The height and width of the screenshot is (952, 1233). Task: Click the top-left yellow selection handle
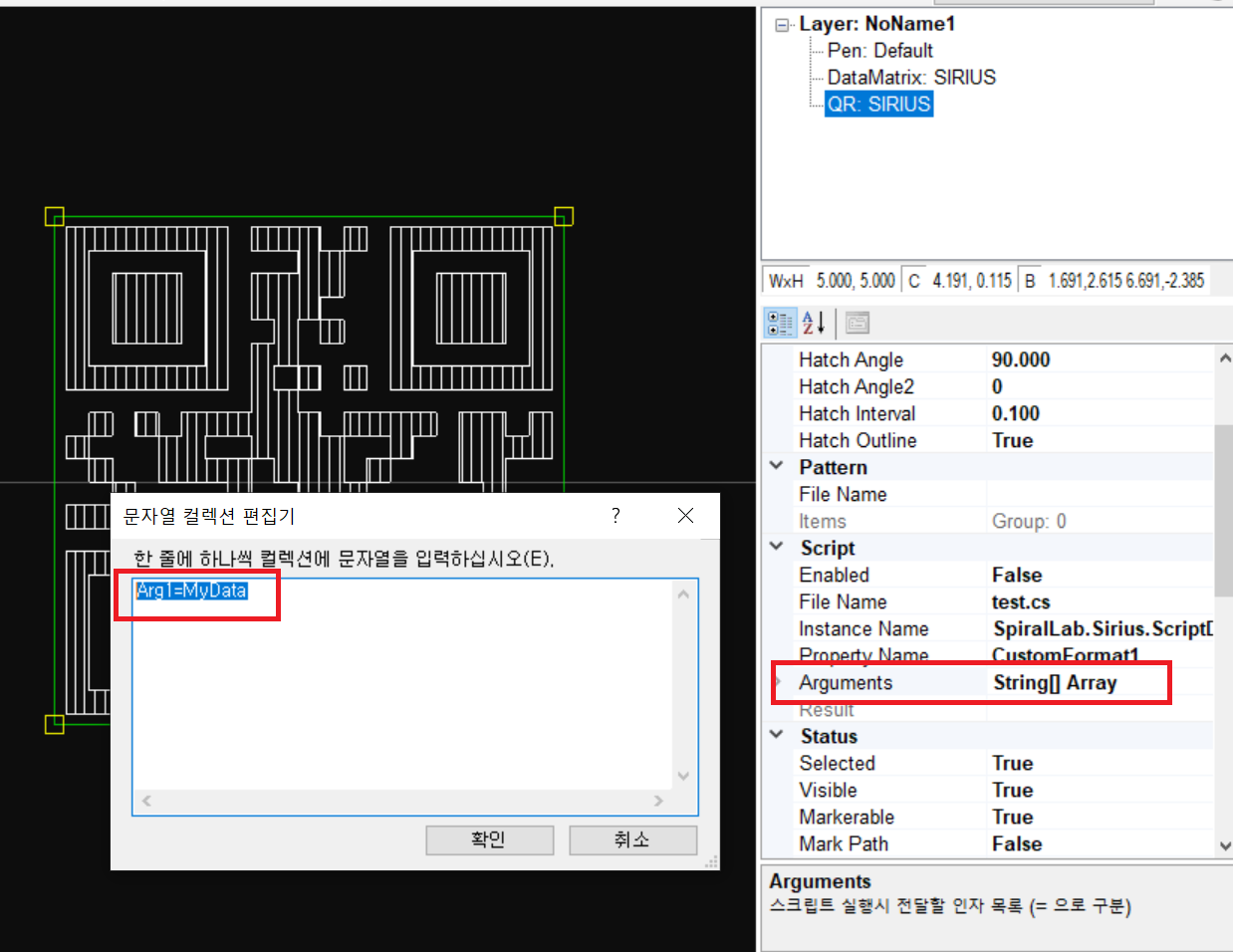point(55,216)
